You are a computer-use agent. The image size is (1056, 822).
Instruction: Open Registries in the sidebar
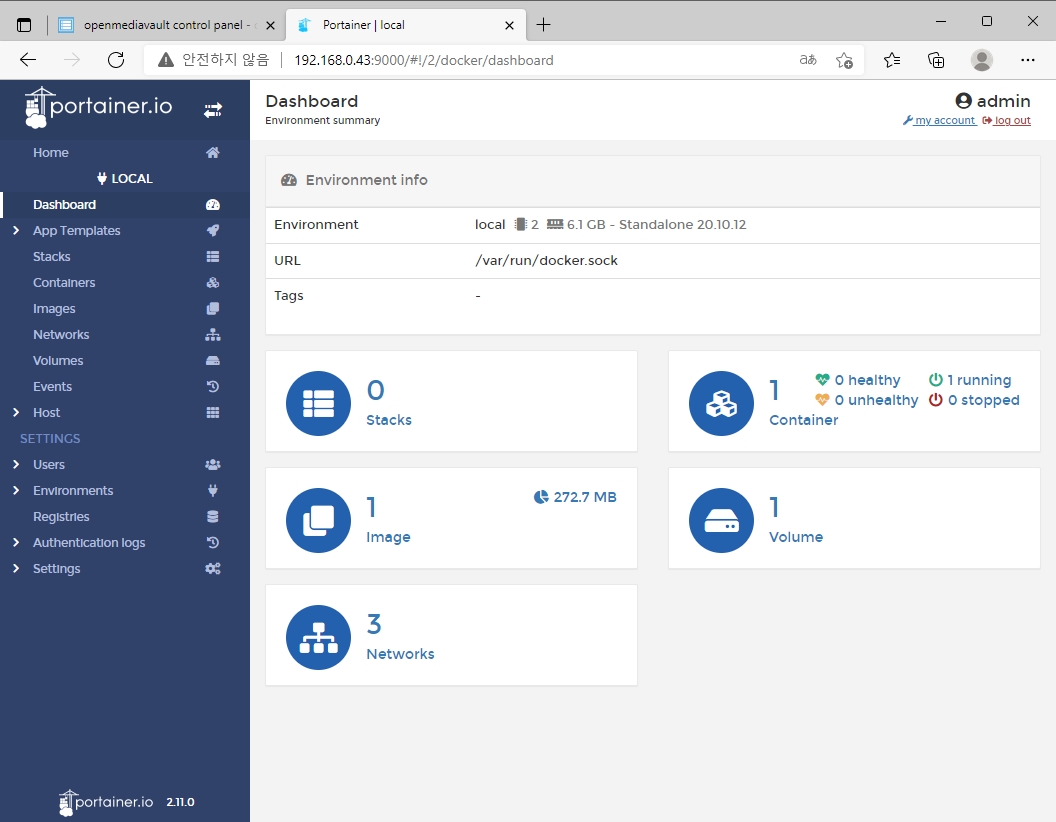(61, 517)
